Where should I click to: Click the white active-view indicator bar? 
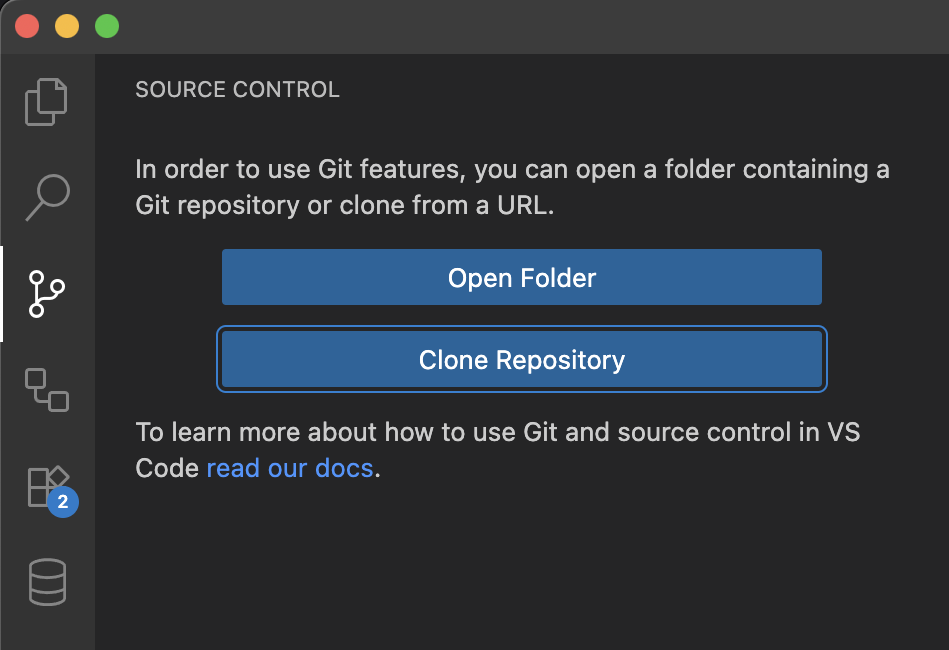(x=1, y=294)
